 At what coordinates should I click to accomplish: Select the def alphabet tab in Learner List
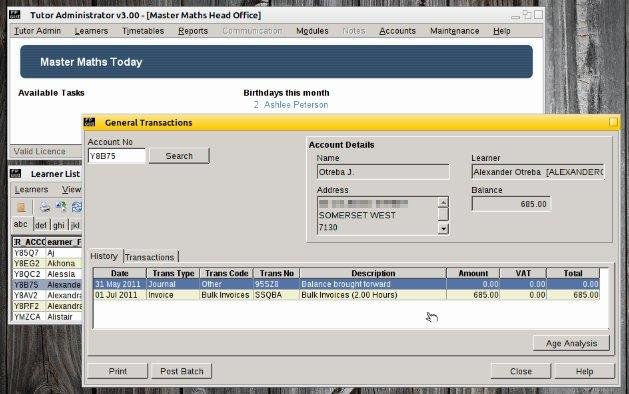pyautogui.click(x=41, y=225)
